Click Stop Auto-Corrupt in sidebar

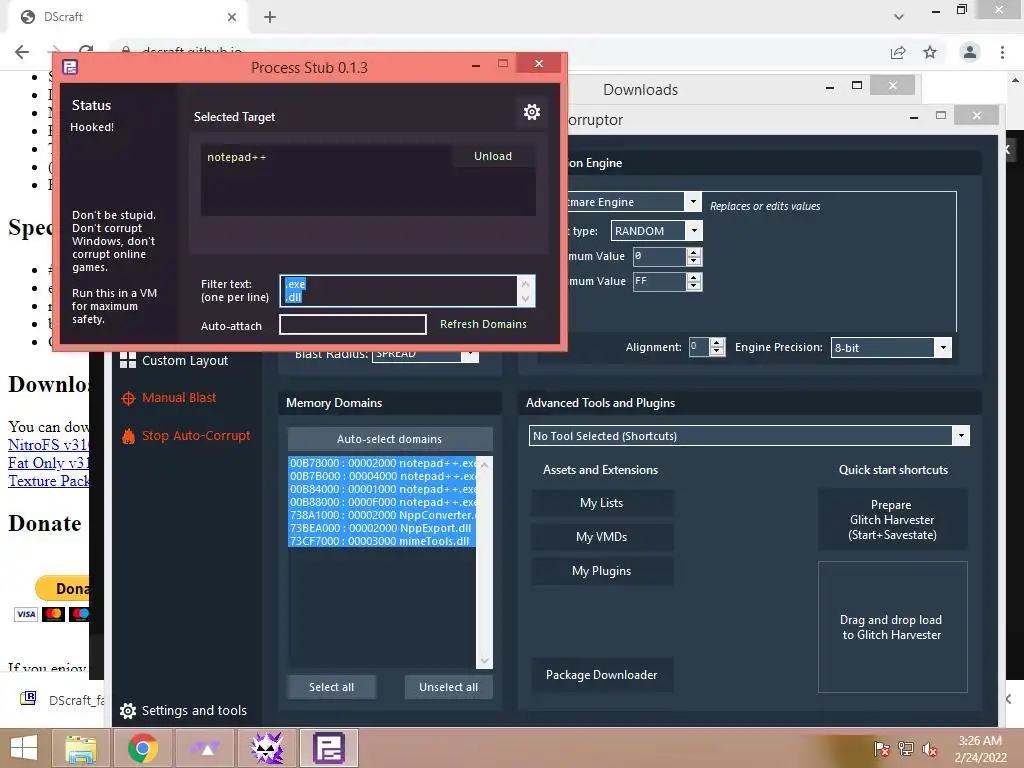pyautogui.click(x=196, y=436)
